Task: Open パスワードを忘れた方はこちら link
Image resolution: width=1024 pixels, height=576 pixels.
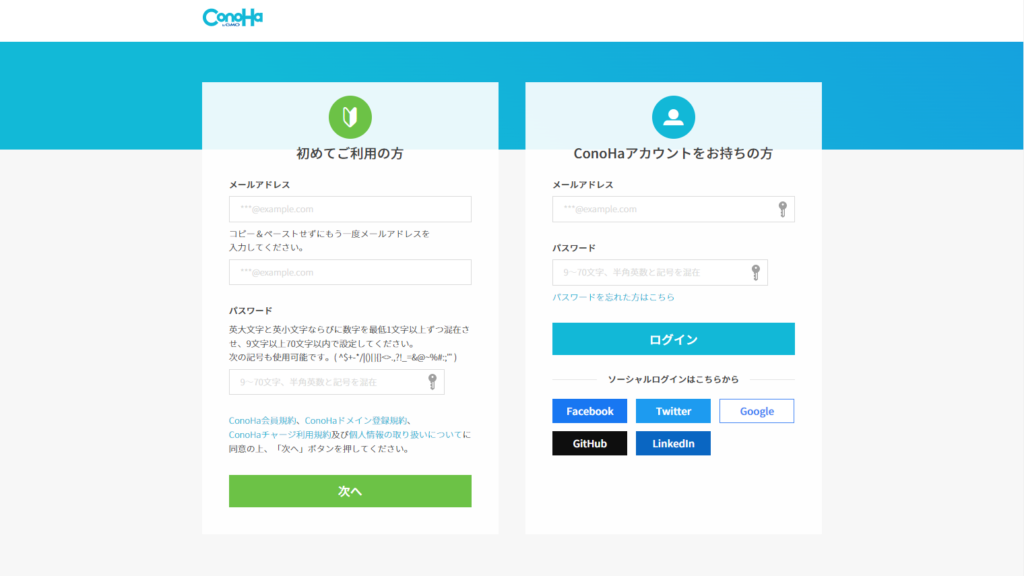Action: click(x=613, y=297)
